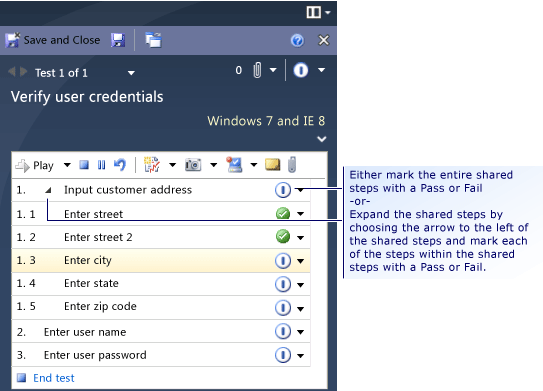Select the Enter zip code step
The width and height of the screenshot is (543, 391).
pyautogui.click(x=161, y=308)
